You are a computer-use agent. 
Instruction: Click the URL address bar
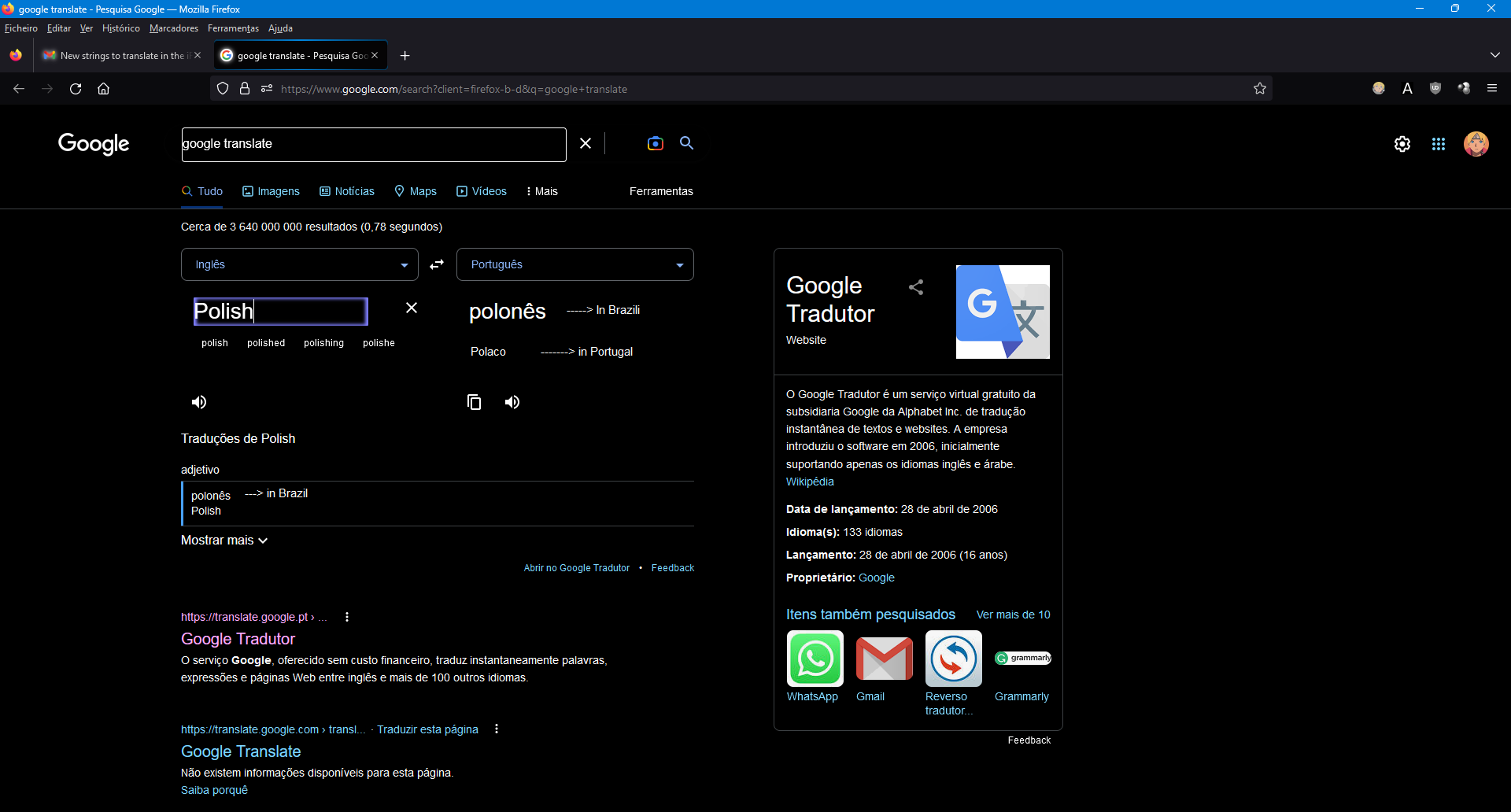coord(740,89)
